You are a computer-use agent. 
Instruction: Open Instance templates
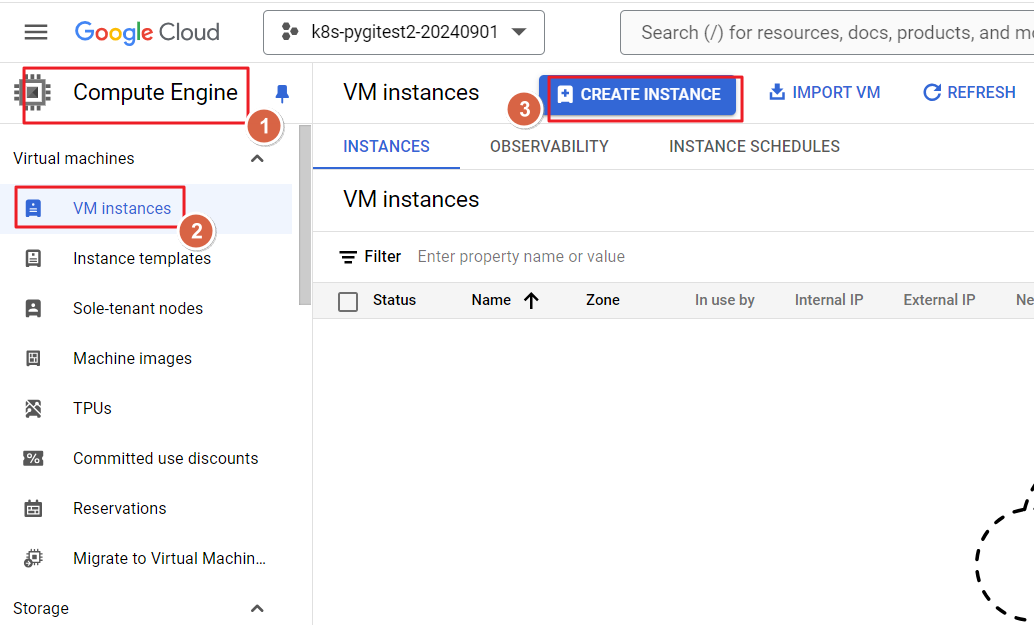pos(142,258)
